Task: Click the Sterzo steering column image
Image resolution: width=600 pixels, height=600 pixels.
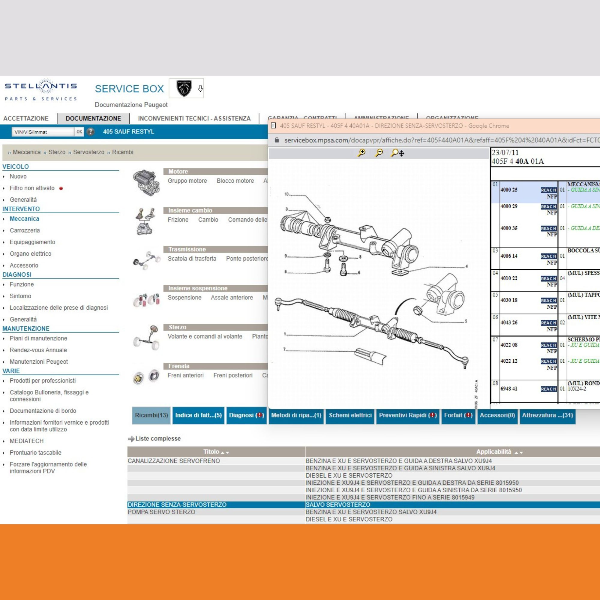Action: [147, 338]
